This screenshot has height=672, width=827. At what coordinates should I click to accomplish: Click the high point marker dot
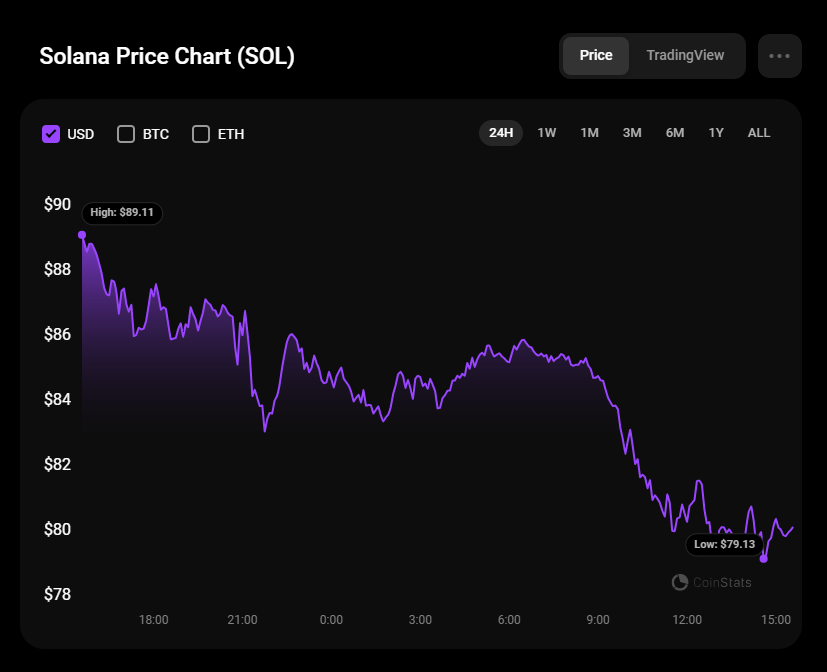(x=82, y=235)
